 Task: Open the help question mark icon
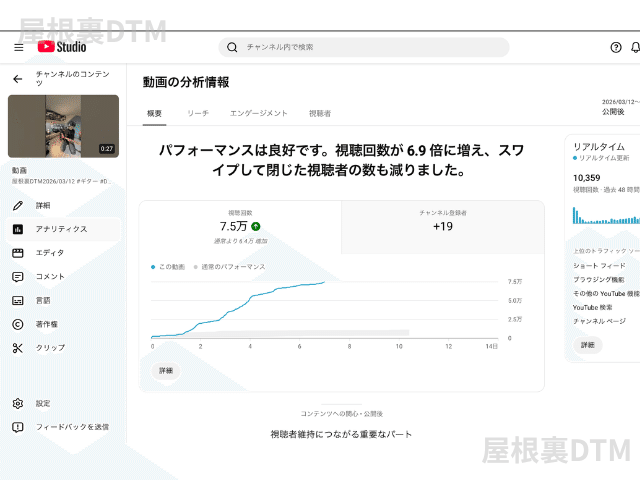pyautogui.click(x=616, y=47)
